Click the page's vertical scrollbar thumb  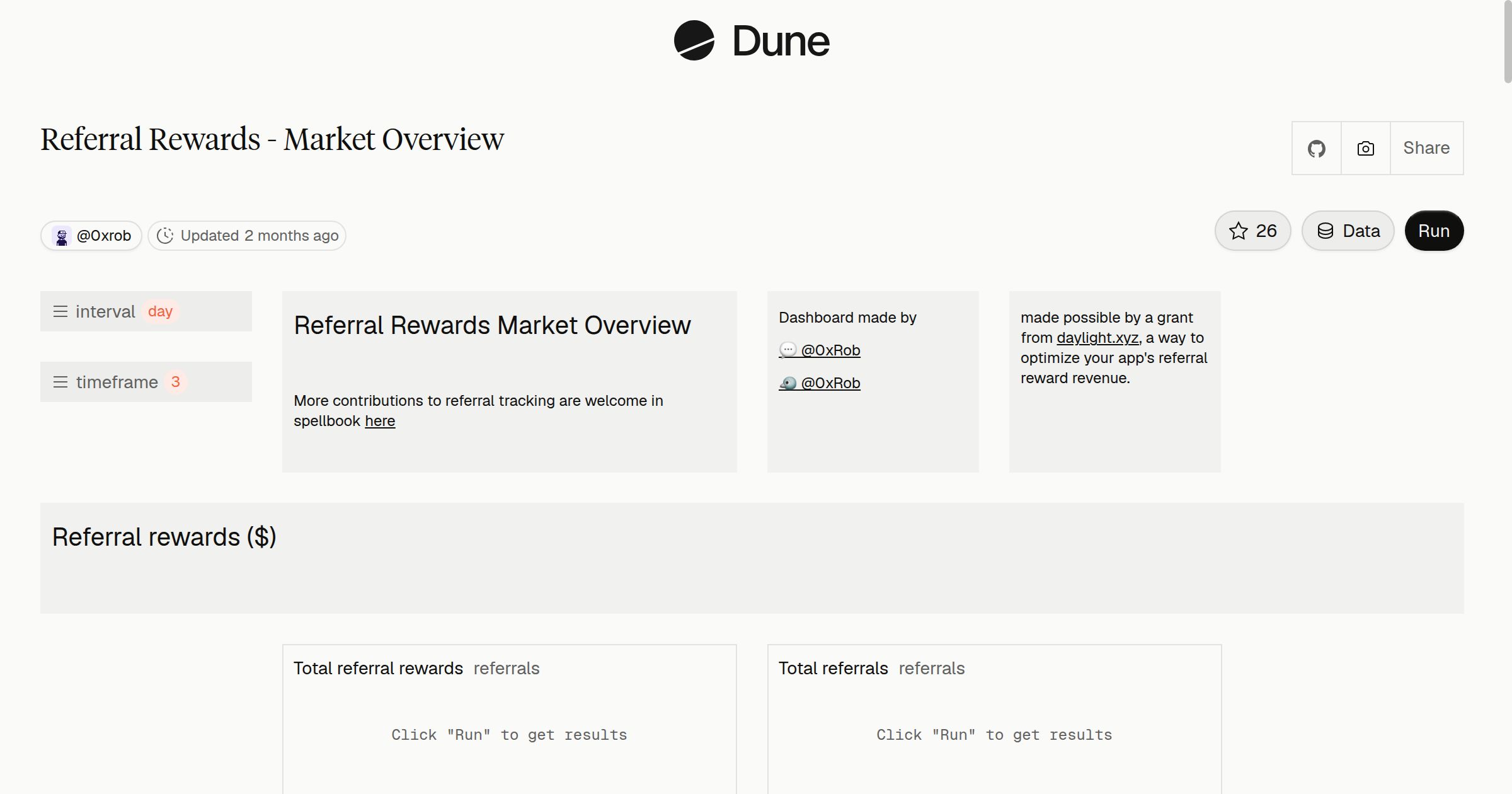pyautogui.click(x=1507, y=42)
